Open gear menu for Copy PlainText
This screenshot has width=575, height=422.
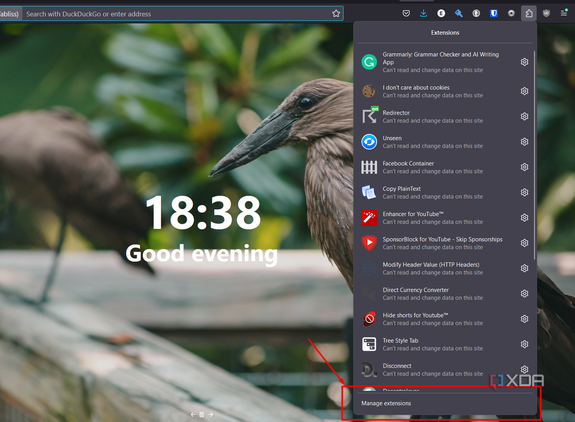click(524, 192)
